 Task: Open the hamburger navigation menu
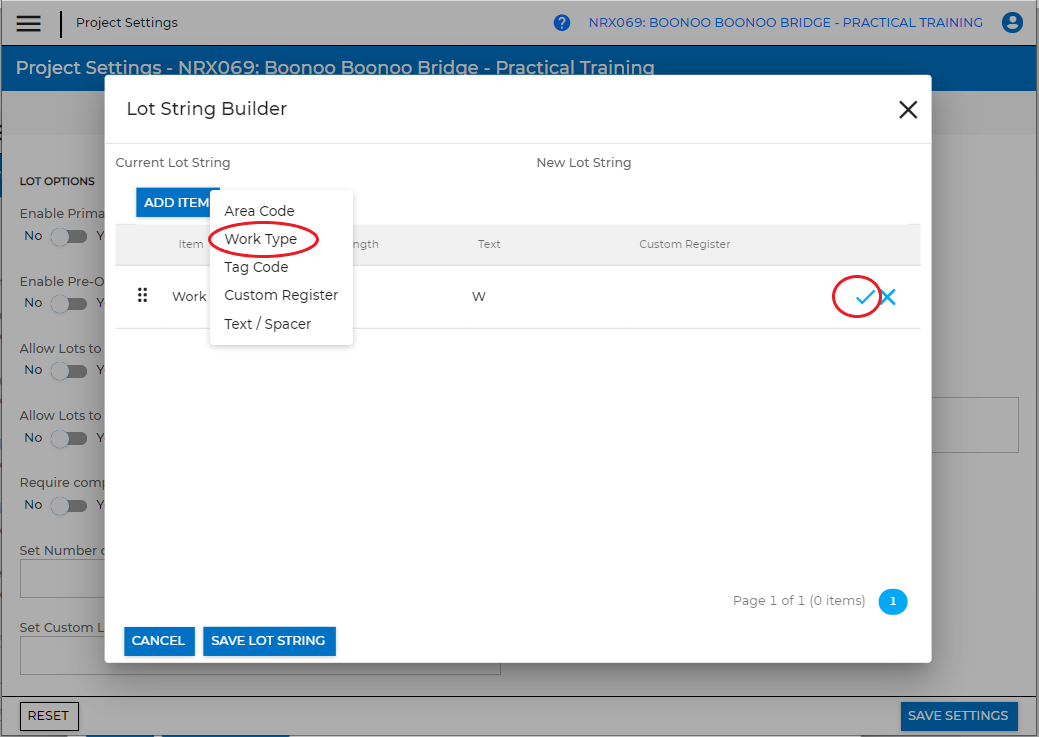click(x=28, y=23)
